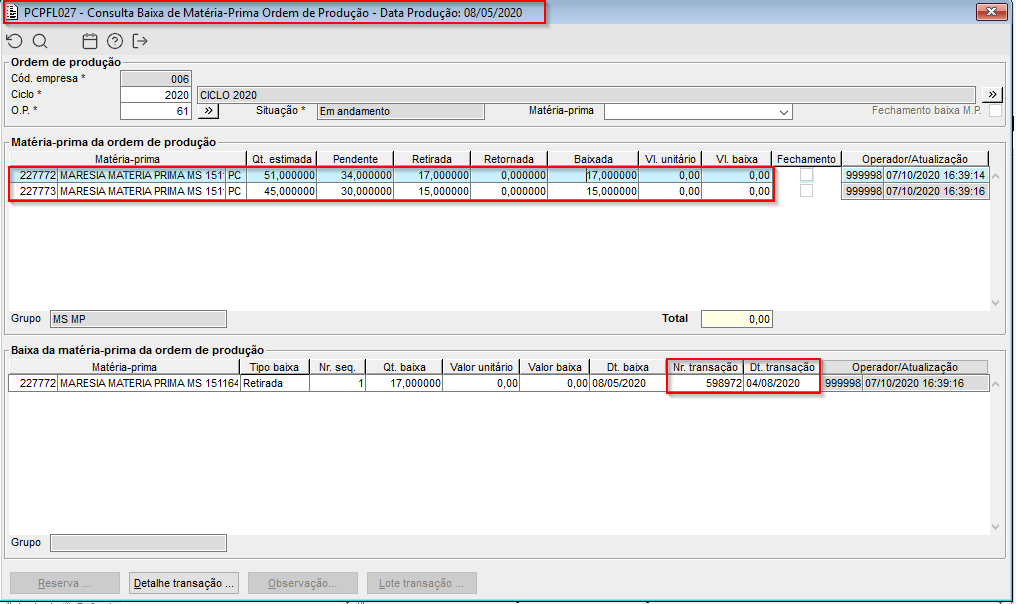Screen dimensions: 1016x604
Task: Click the document icon in title bar
Action: click(12, 12)
